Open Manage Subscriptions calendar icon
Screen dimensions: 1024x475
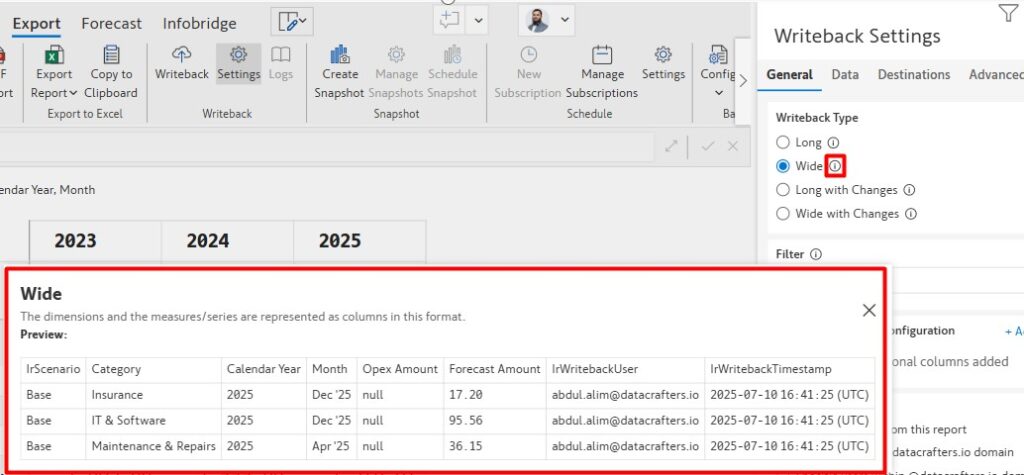[601, 56]
